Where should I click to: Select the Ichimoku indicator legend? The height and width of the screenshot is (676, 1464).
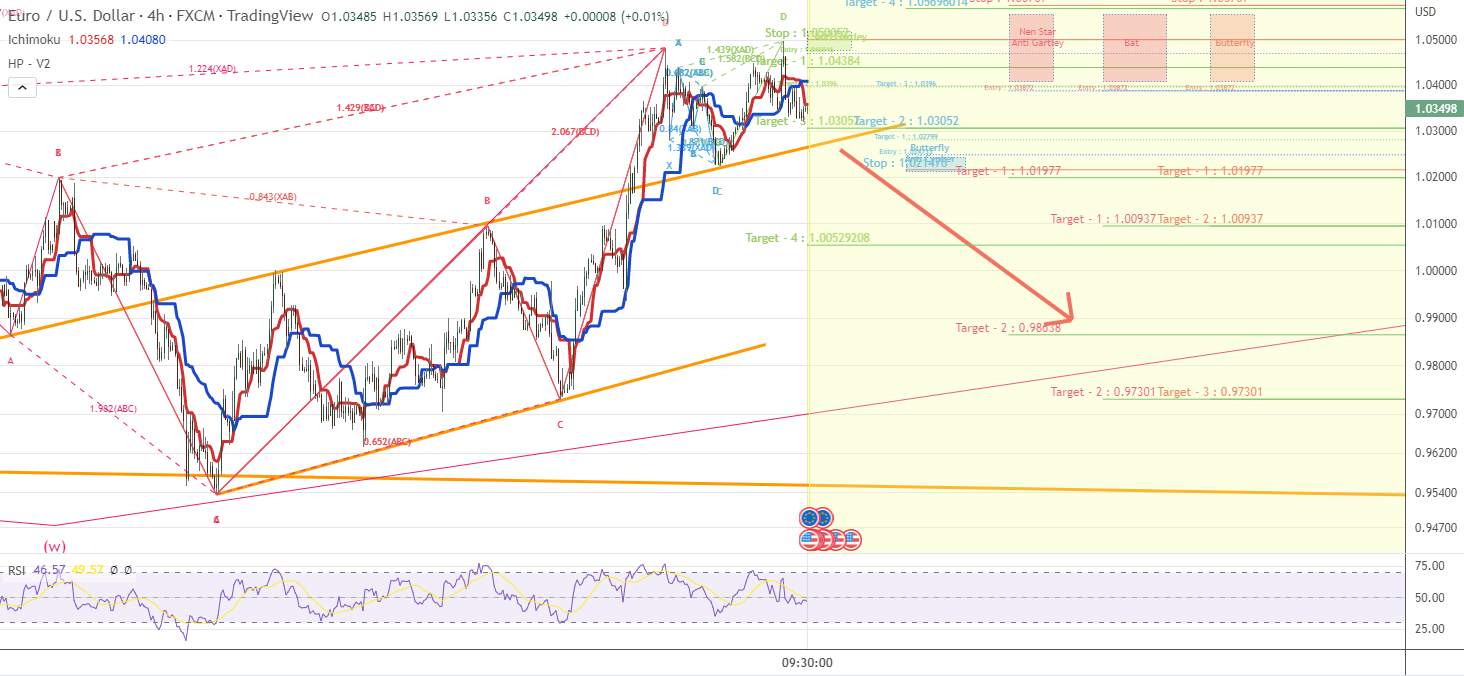[x=33, y=39]
